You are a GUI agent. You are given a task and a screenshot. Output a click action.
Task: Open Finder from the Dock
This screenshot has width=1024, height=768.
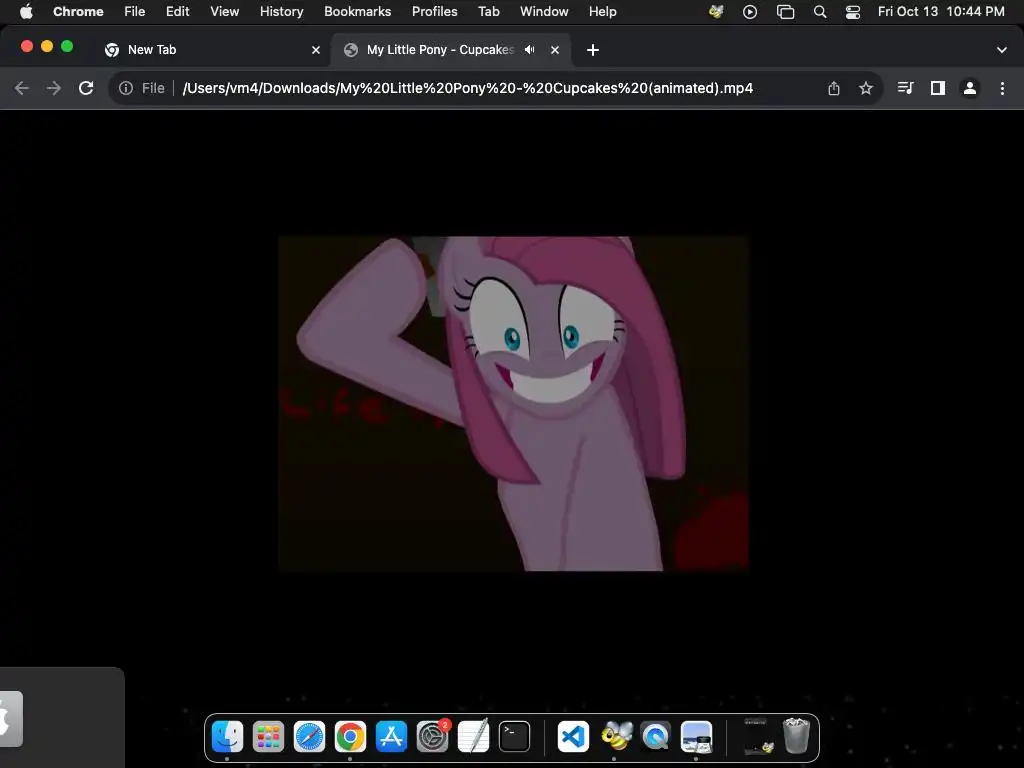pyautogui.click(x=227, y=737)
